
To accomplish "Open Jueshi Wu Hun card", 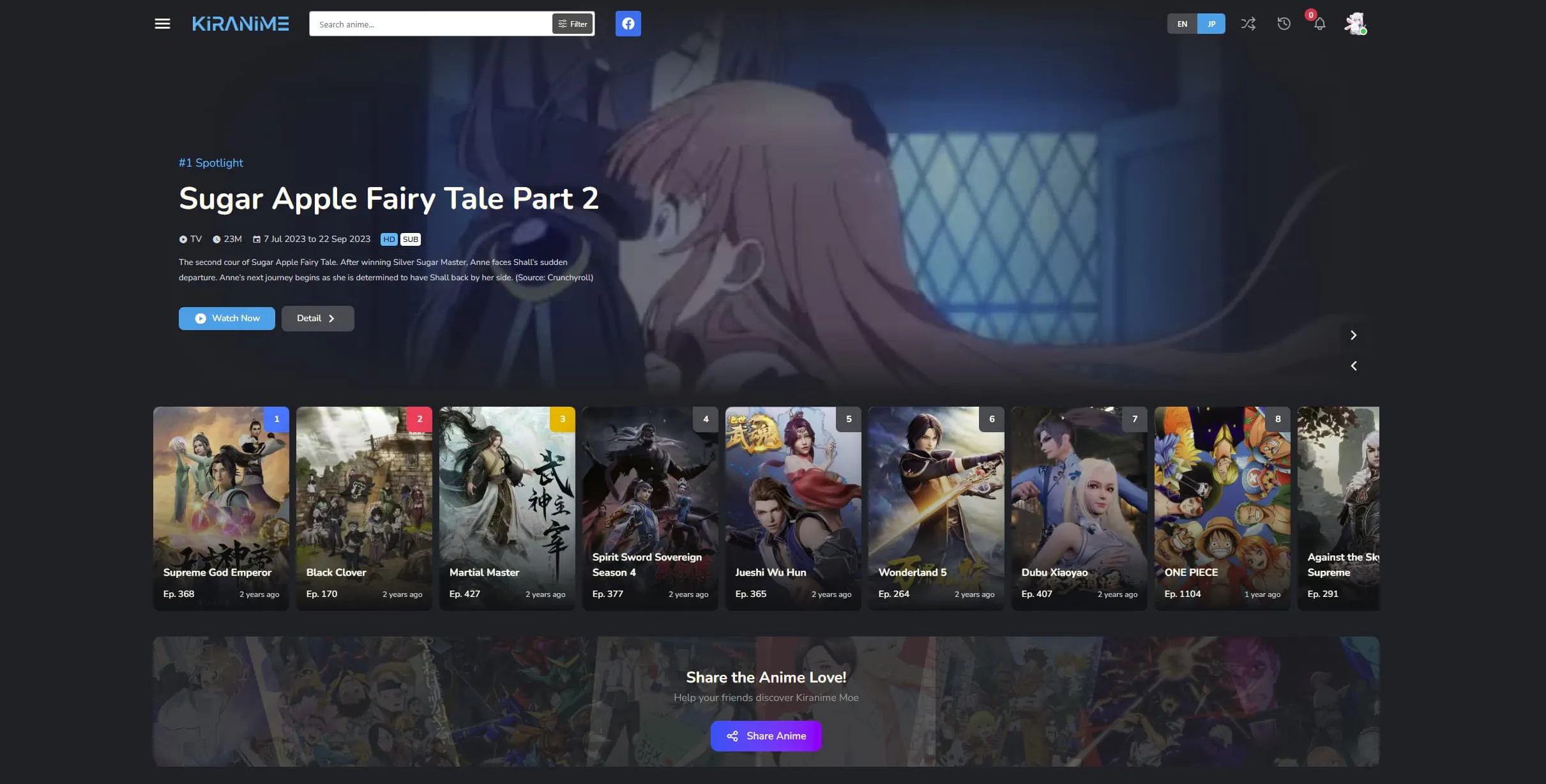I will pyautogui.click(x=793, y=508).
